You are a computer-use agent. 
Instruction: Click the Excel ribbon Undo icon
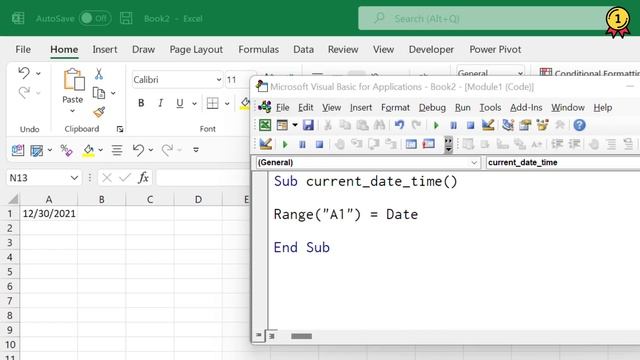(x=24, y=73)
